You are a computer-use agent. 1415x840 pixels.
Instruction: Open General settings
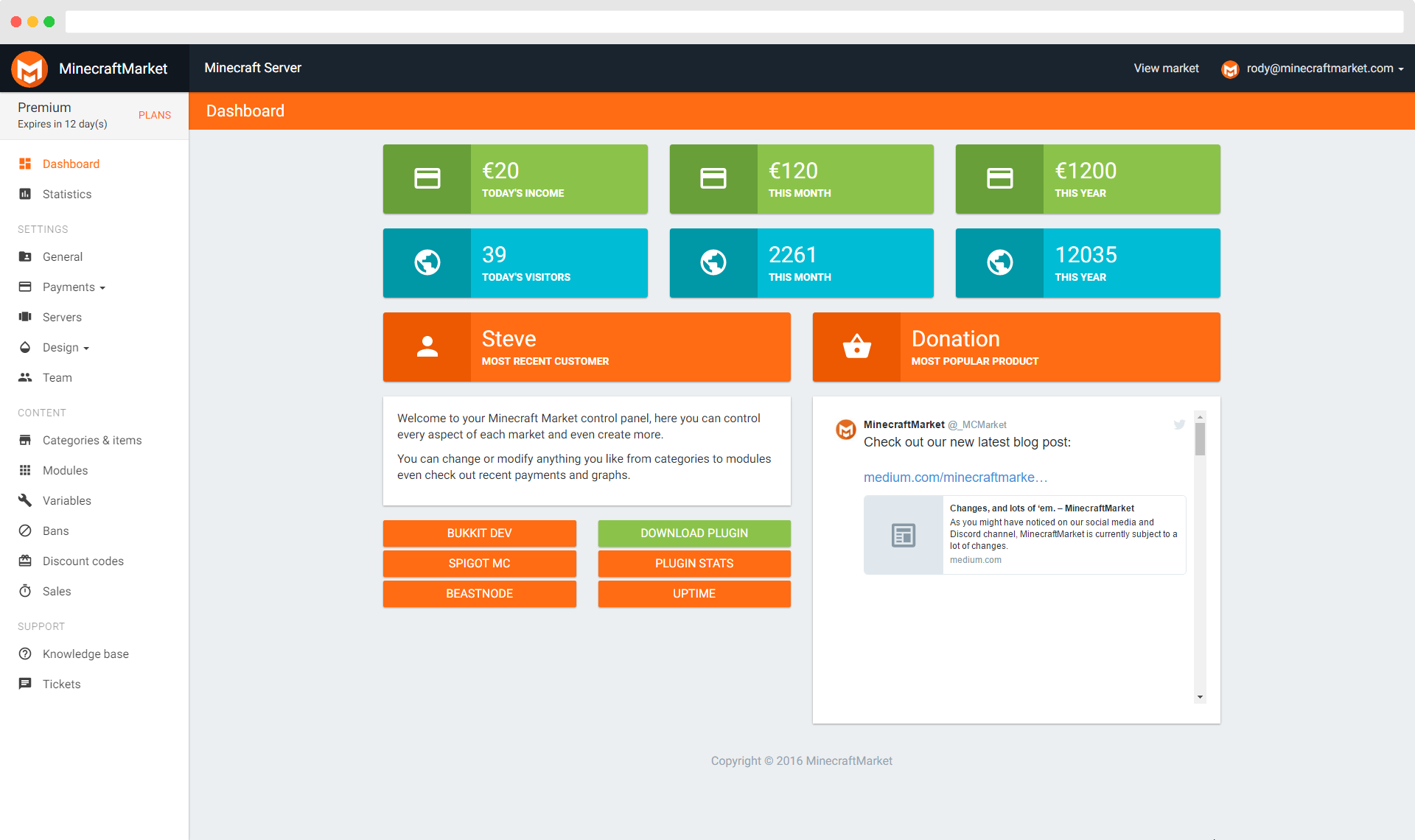[63, 256]
